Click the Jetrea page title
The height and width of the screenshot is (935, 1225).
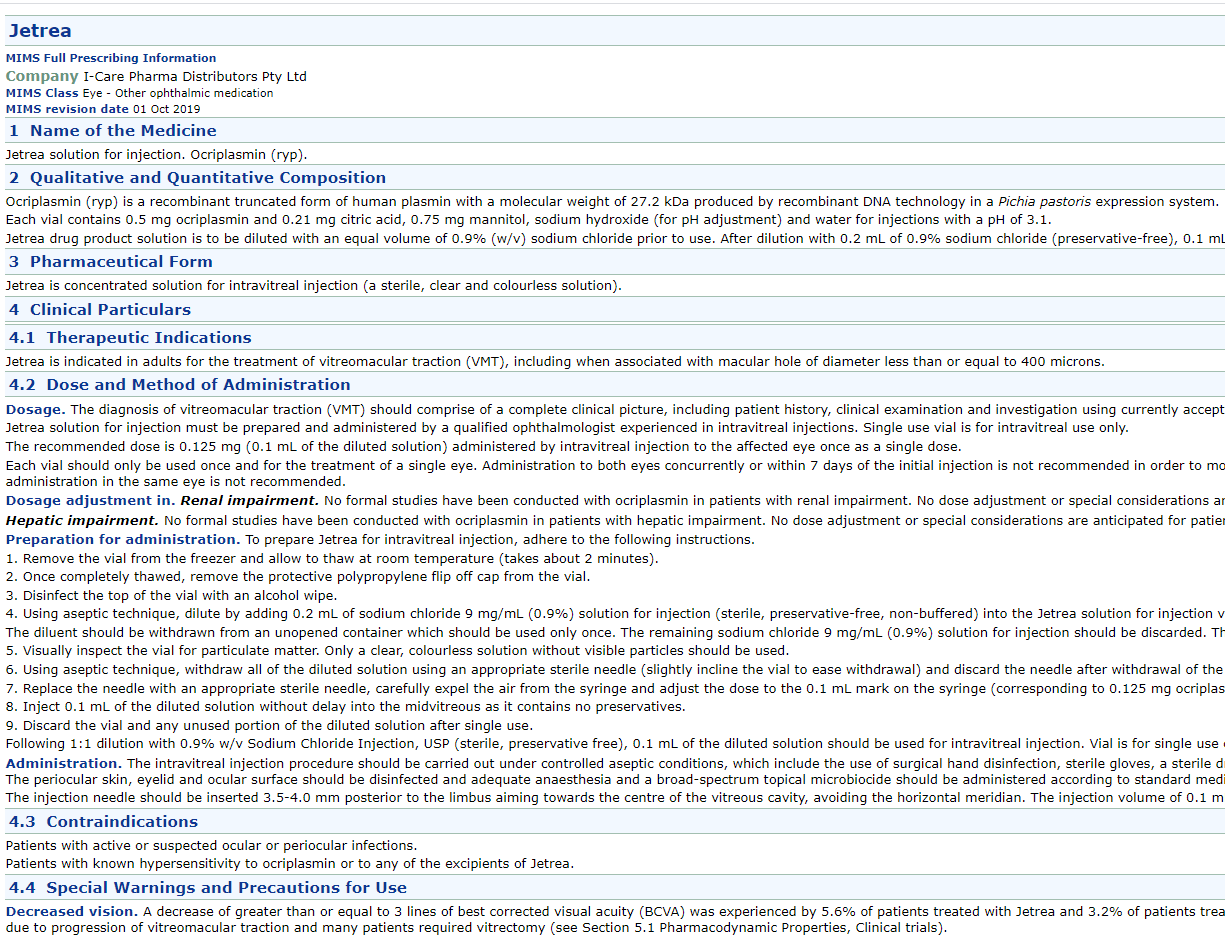pyautogui.click(x=40, y=31)
